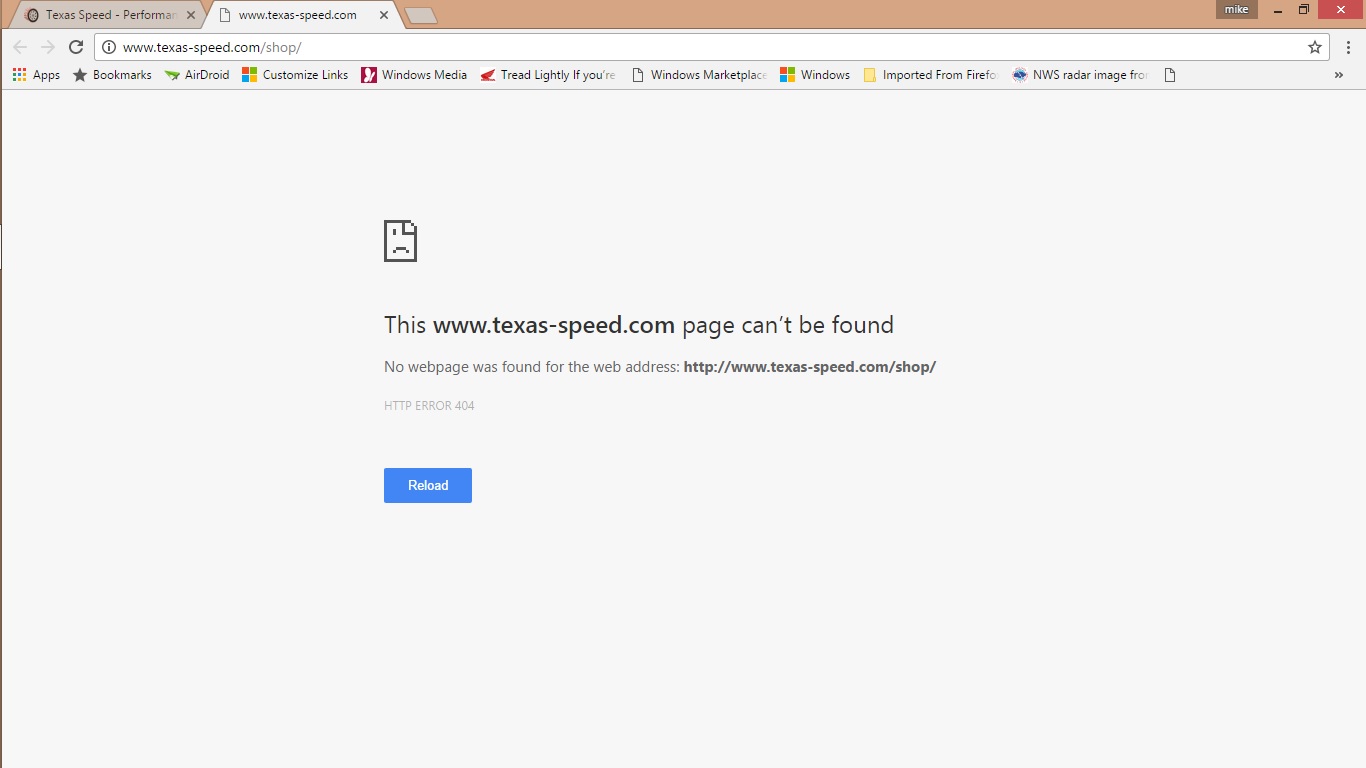Open the AirDroid bookmark
The image size is (1366, 768).
click(197, 75)
